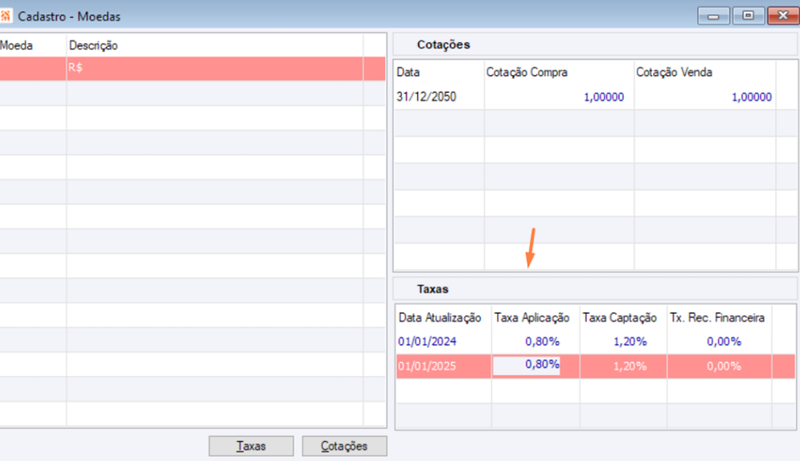Click the Cotações panel title
This screenshot has width=800, height=461.
[x=443, y=45]
